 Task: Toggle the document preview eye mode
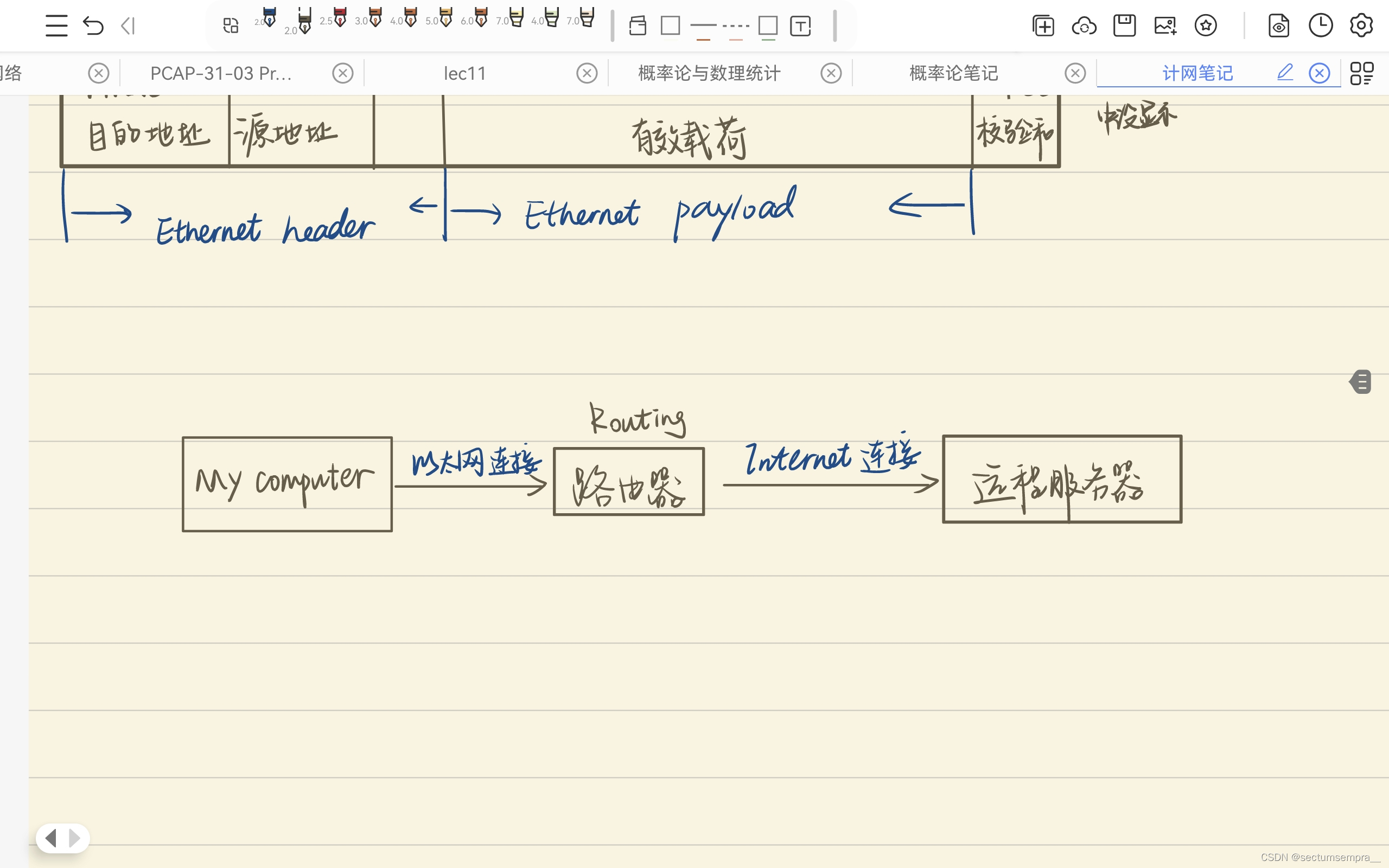[1279, 26]
